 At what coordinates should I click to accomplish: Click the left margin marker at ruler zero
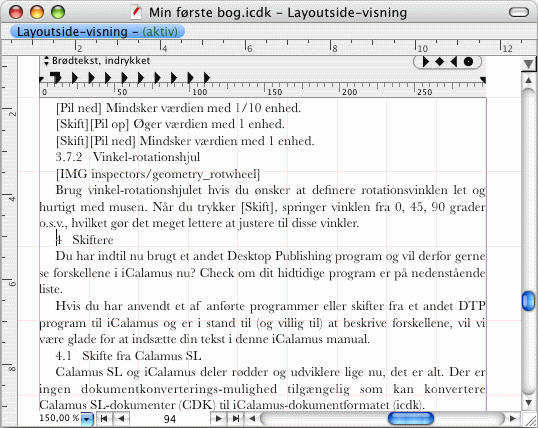pyautogui.click(x=42, y=81)
